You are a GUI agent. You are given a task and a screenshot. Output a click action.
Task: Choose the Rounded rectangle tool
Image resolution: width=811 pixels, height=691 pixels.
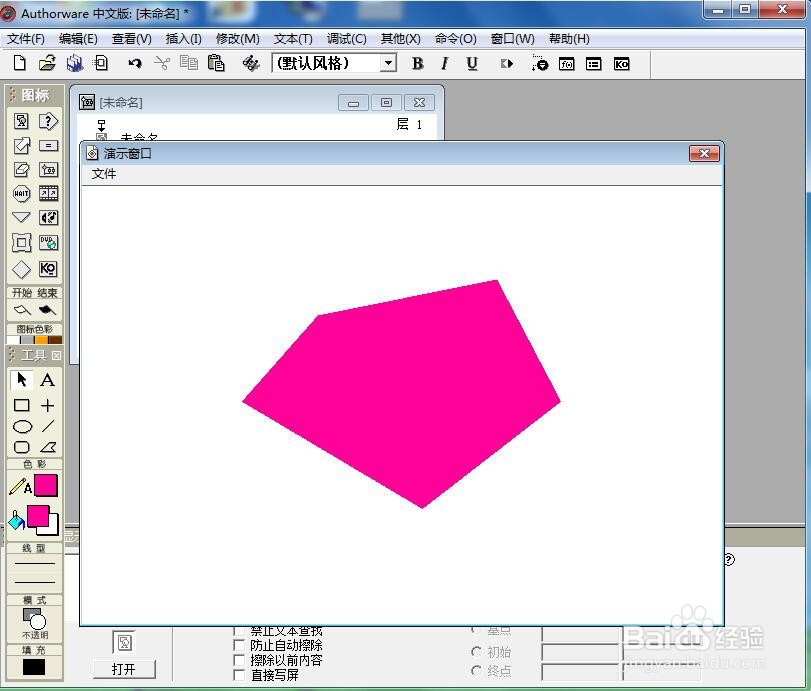(x=22, y=447)
